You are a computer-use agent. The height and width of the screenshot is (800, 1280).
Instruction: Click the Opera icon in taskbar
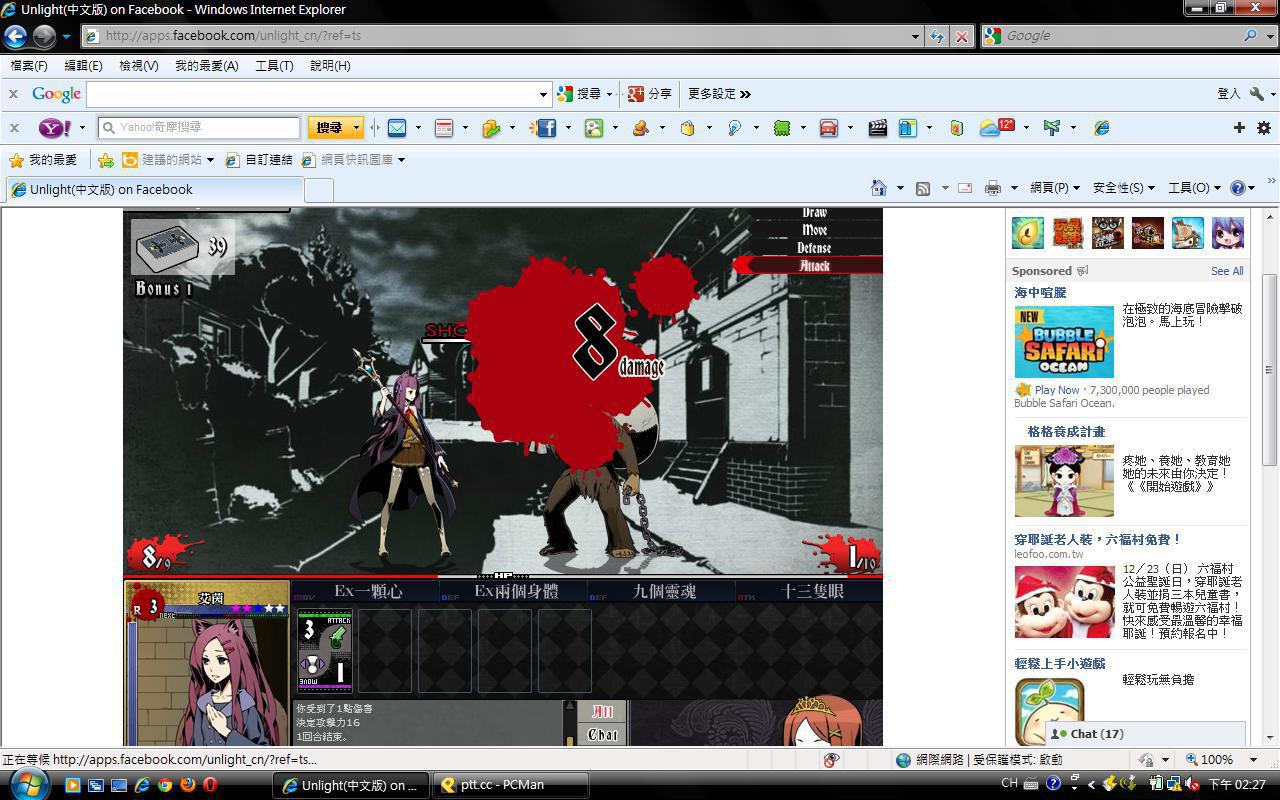[x=210, y=785]
